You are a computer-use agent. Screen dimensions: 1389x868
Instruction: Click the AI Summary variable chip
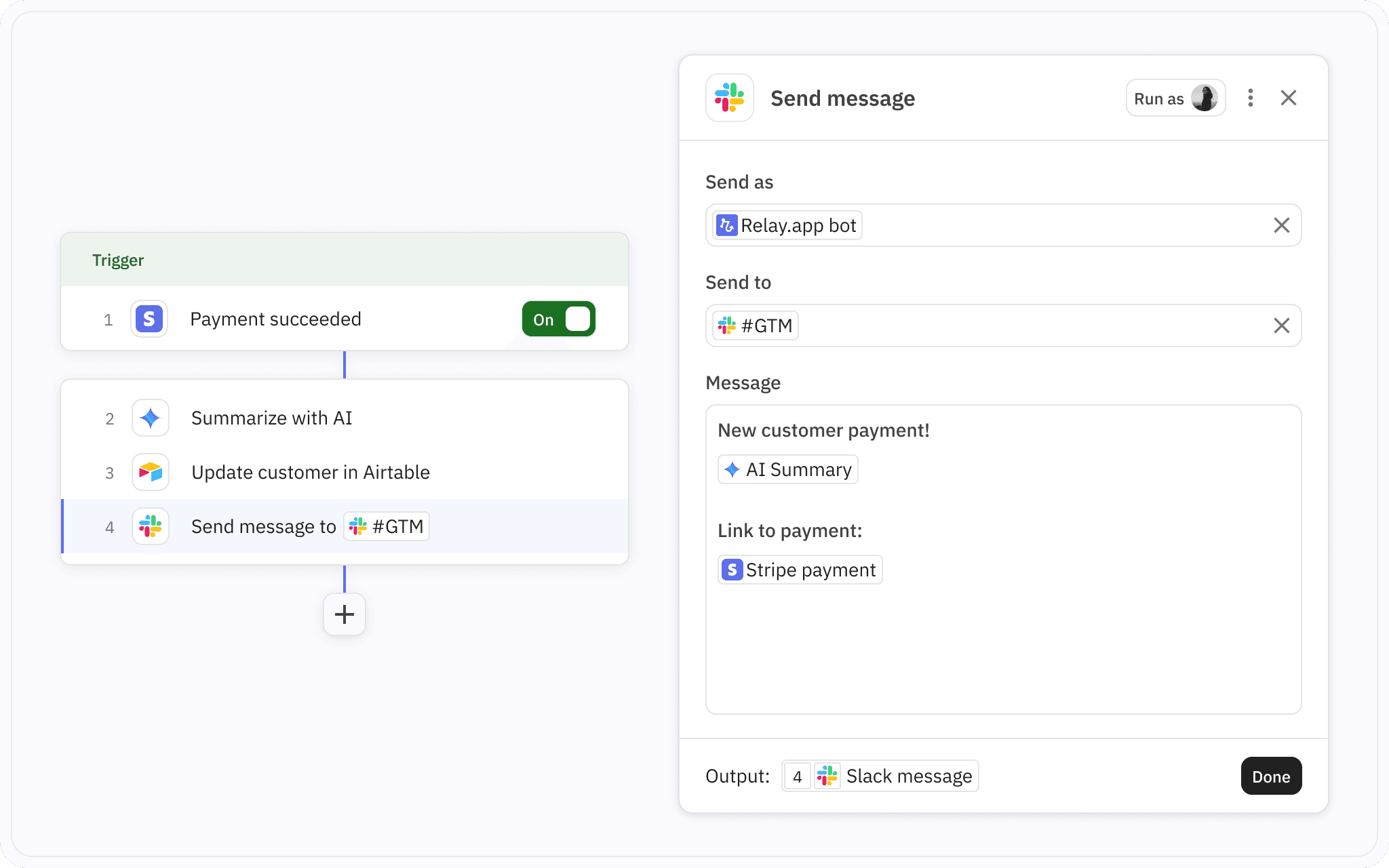click(x=787, y=469)
